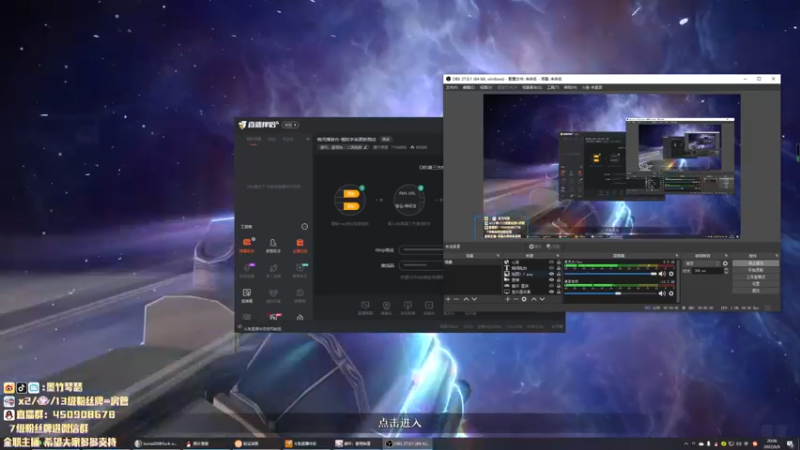This screenshot has width=800, height=450.
Task: Pop out the Scene Transitions dock header icon
Action: (x=727, y=256)
